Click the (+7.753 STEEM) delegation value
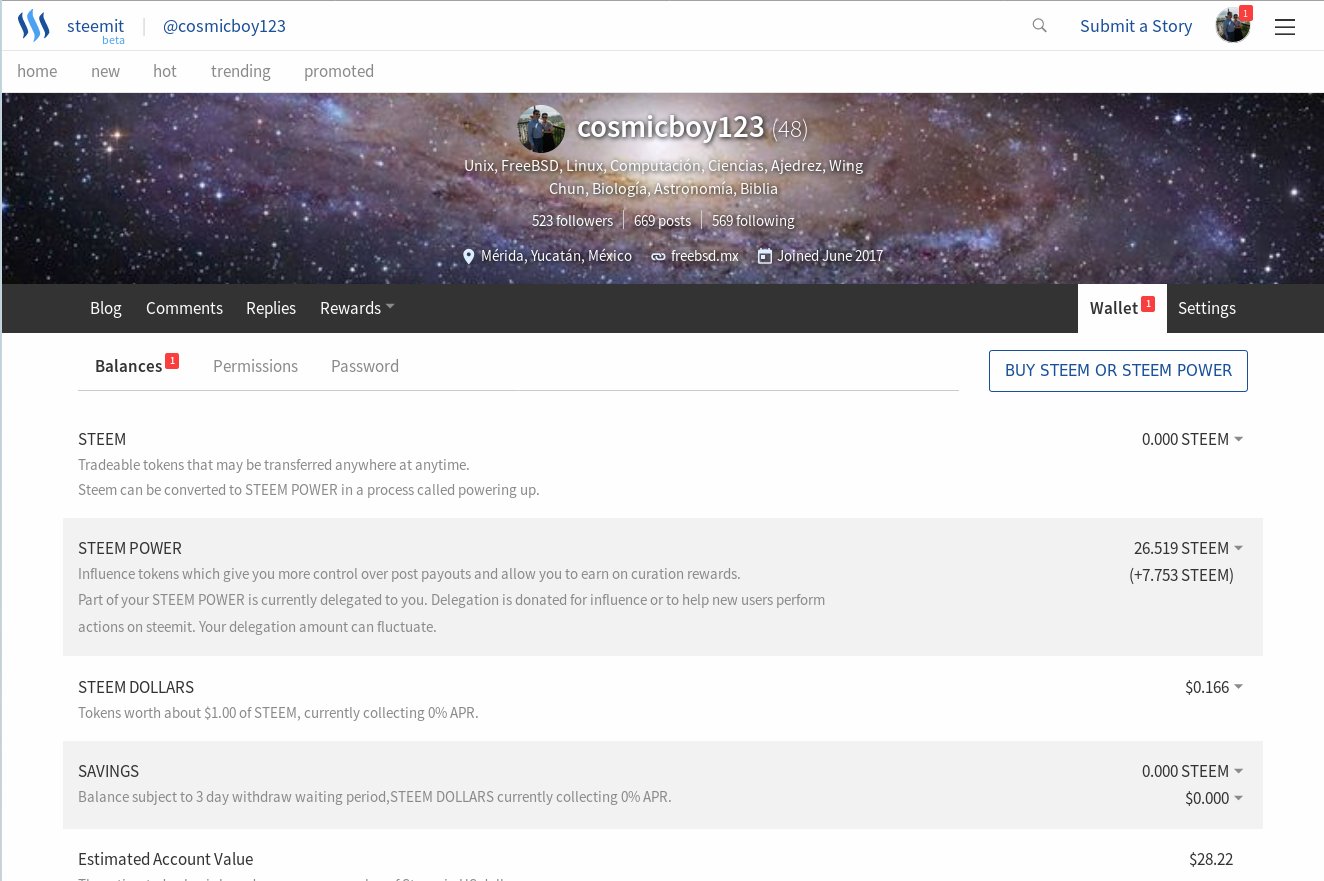Screen dimensions: 1324x881 tap(1181, 575)
